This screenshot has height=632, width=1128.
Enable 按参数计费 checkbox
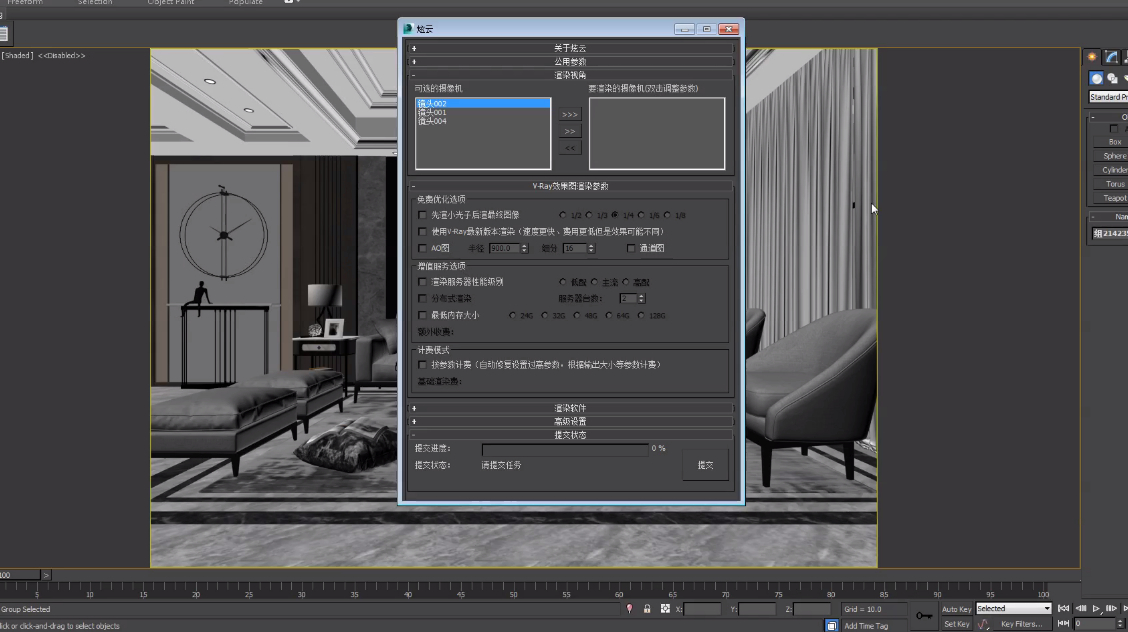click(422, 365)
